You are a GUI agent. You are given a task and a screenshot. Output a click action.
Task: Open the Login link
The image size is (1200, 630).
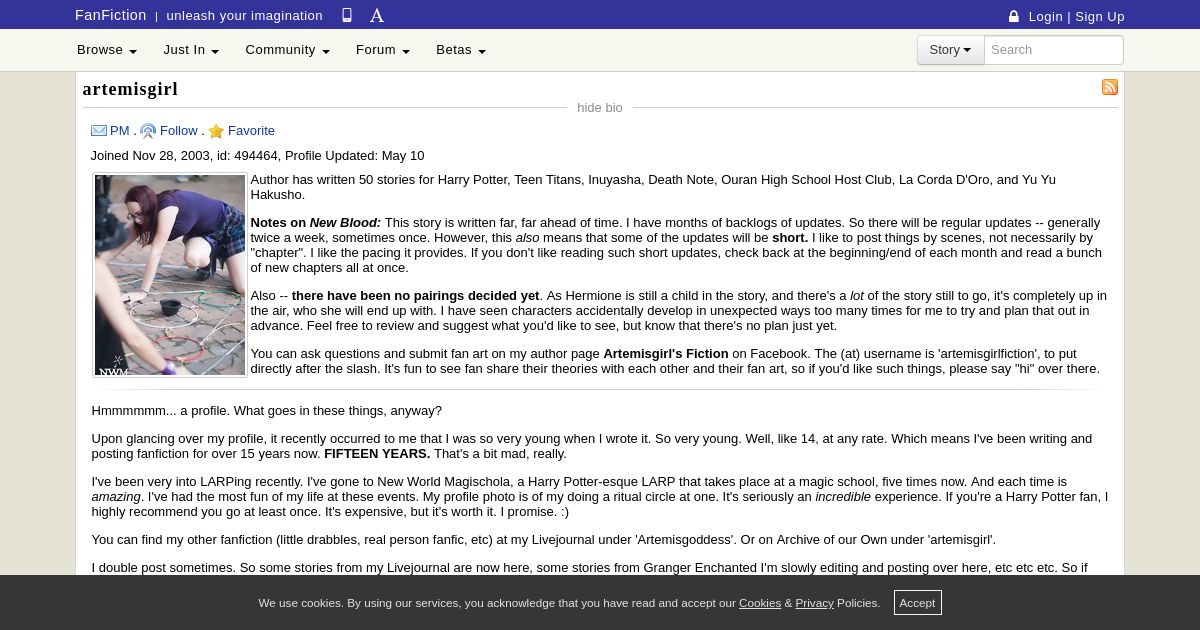click(x=1045, y=16)
